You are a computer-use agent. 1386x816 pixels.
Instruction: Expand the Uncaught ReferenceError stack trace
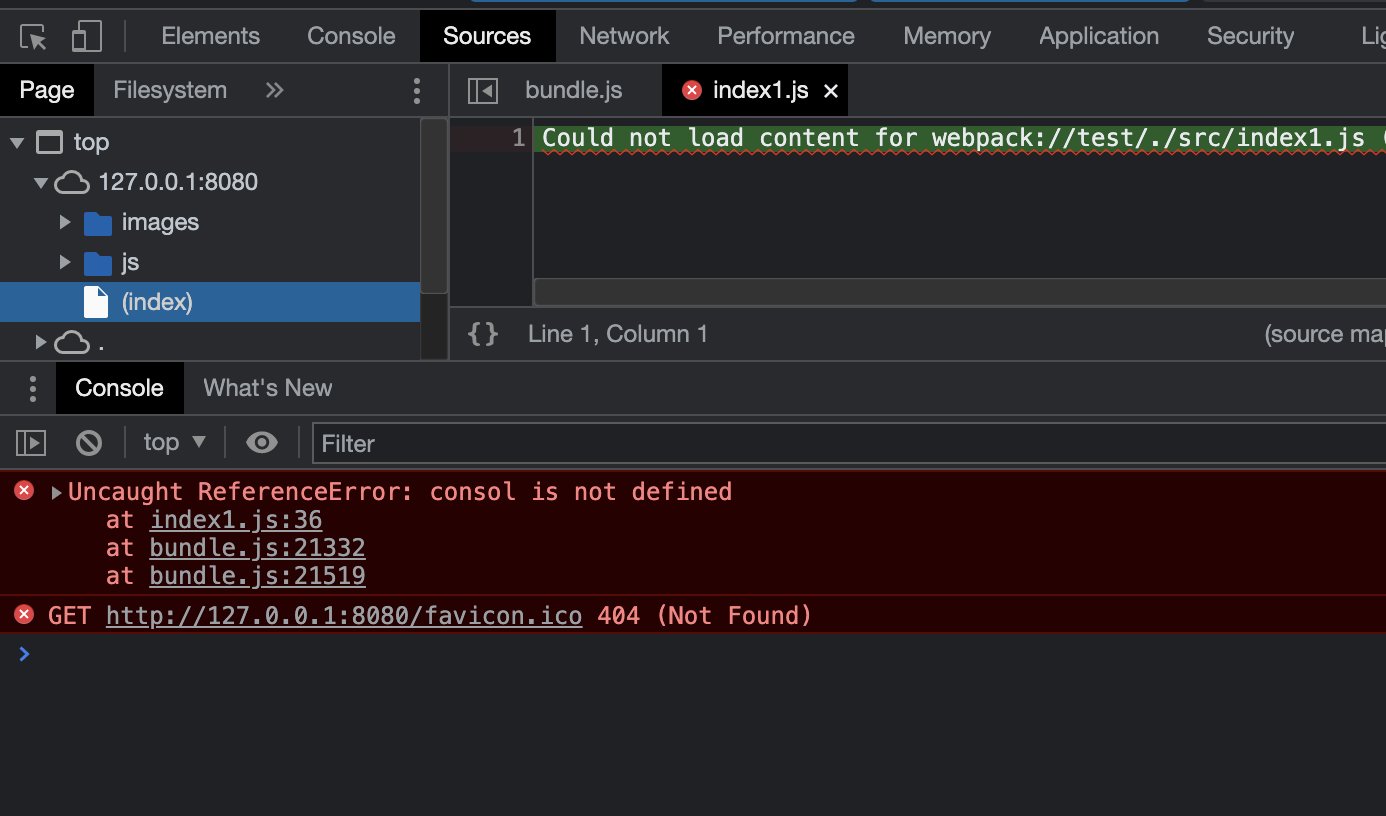click(57, 492)
